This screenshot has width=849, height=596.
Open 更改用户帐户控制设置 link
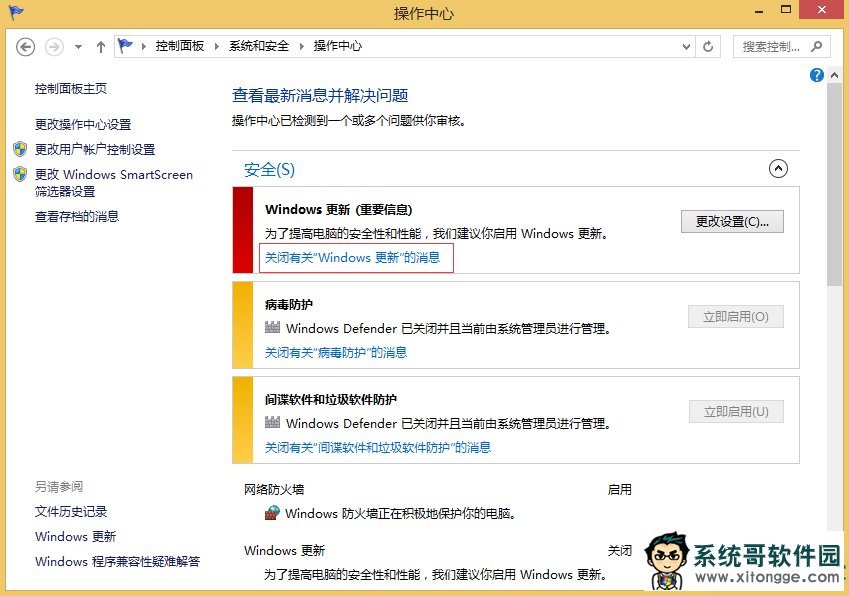coord(95,149)
